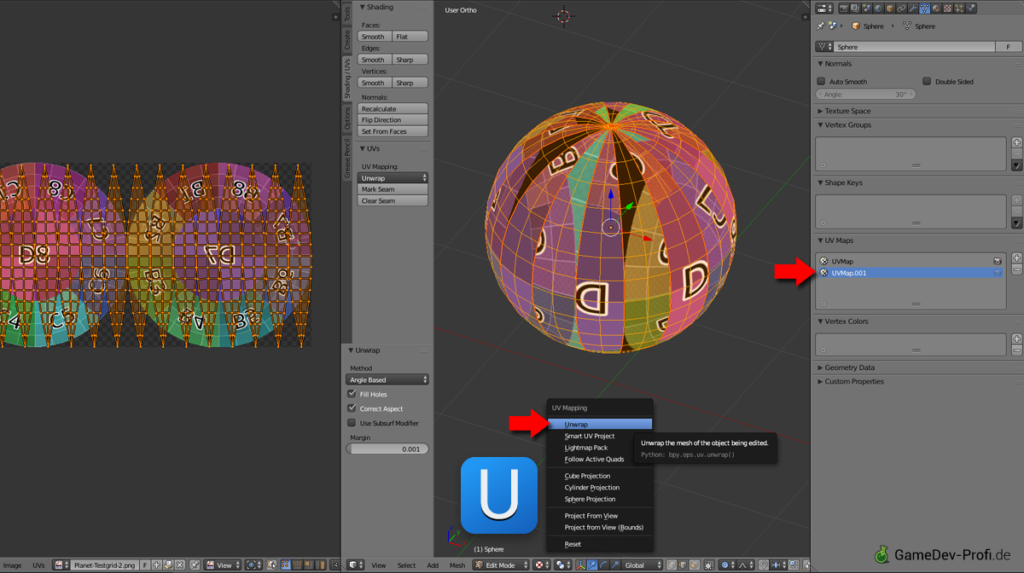The image size is (1024, 573).
Task: Expand the Geometry Data panel
Action: [849, 368]
